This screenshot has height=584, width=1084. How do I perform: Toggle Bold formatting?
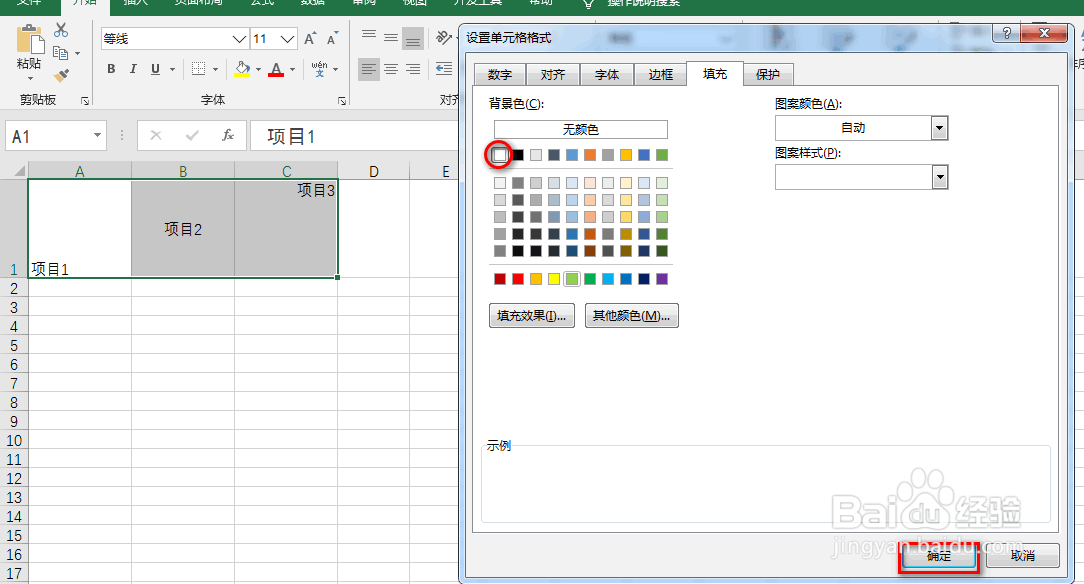click(111, 68)
